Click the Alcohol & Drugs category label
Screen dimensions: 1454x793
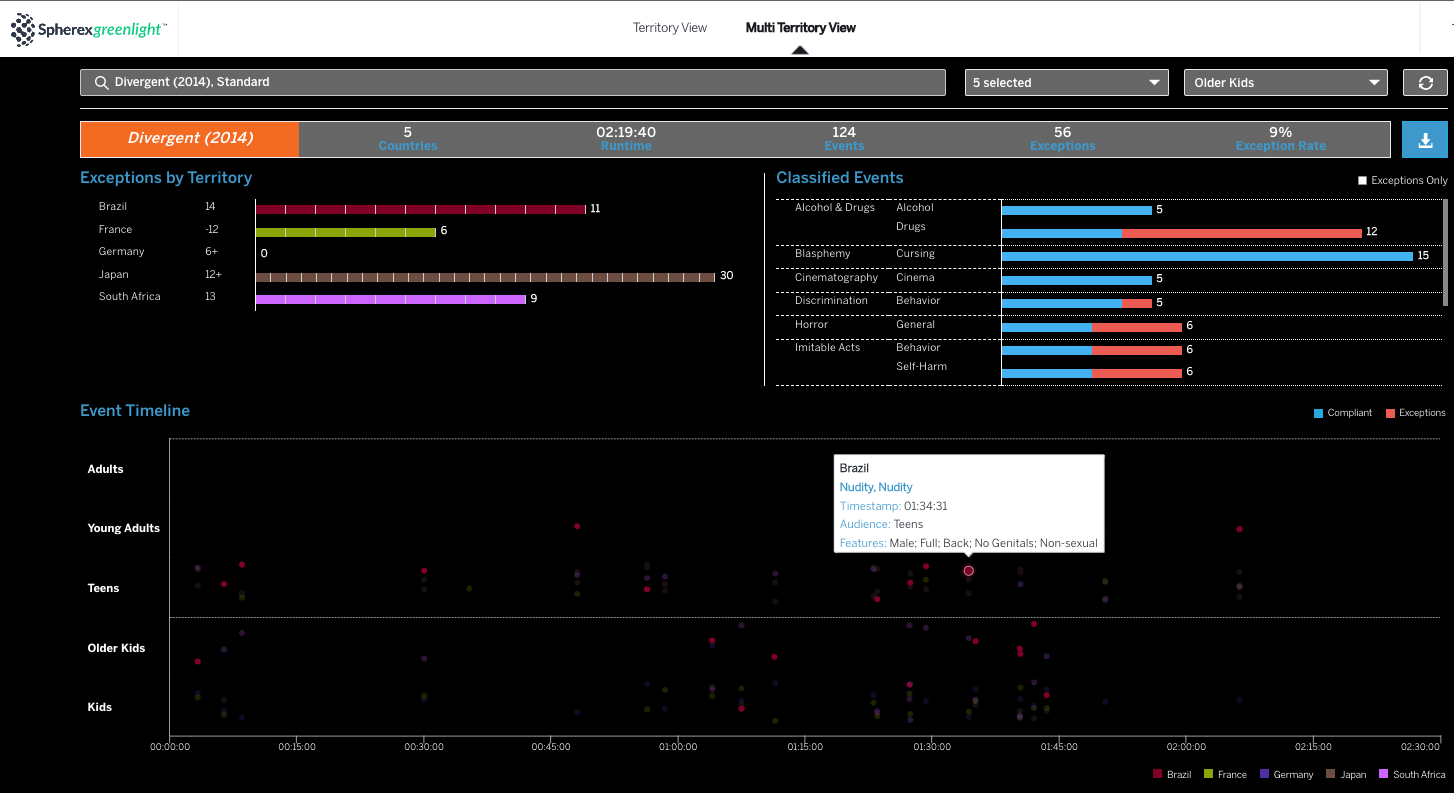click(x=835, y=208)
